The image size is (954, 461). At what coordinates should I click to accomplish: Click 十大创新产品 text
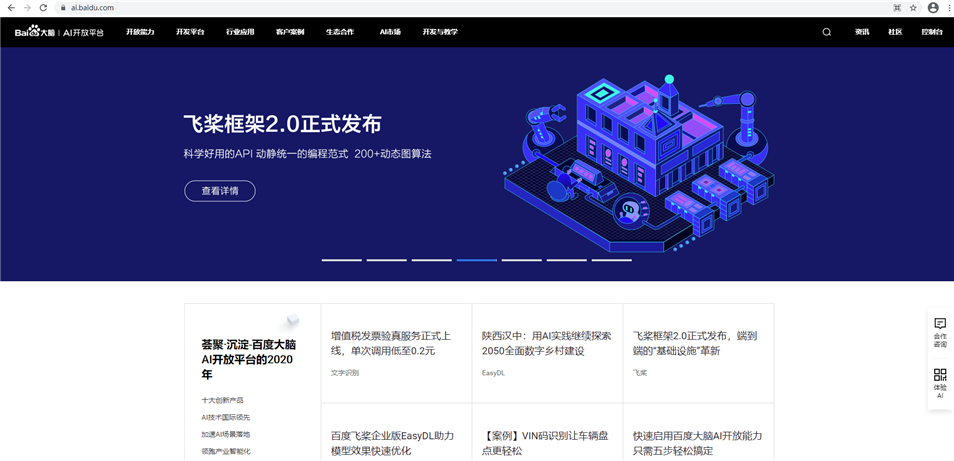(223, 400)
